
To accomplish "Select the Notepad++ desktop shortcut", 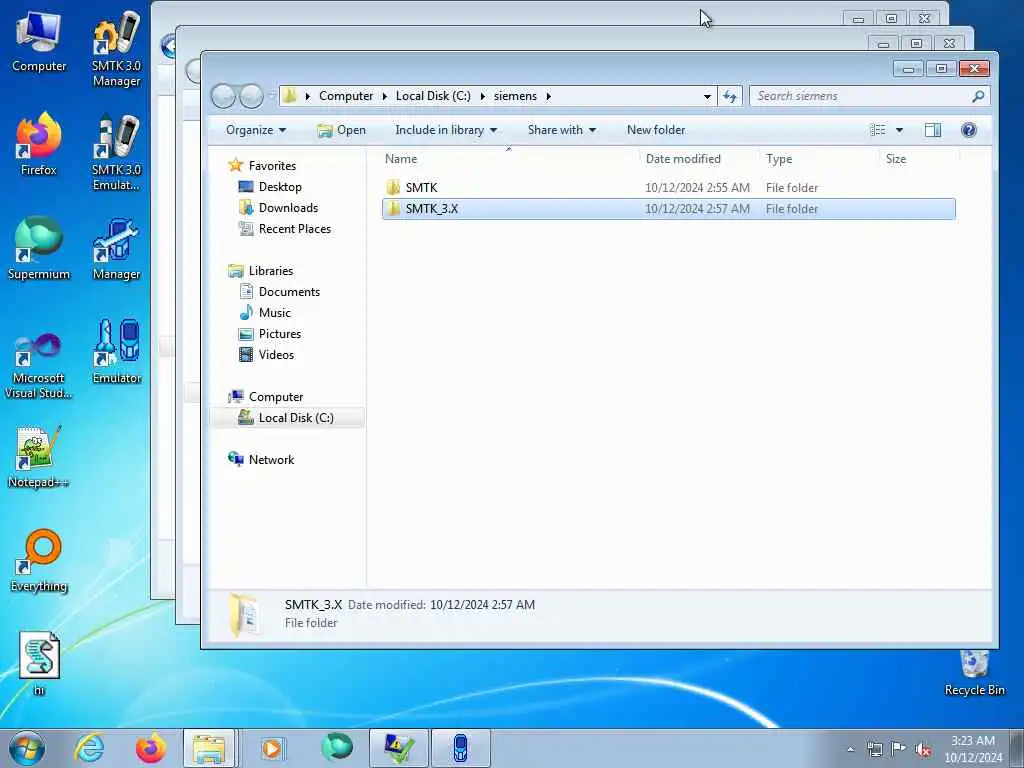I will pyautogui.click(x=39, y=456).
